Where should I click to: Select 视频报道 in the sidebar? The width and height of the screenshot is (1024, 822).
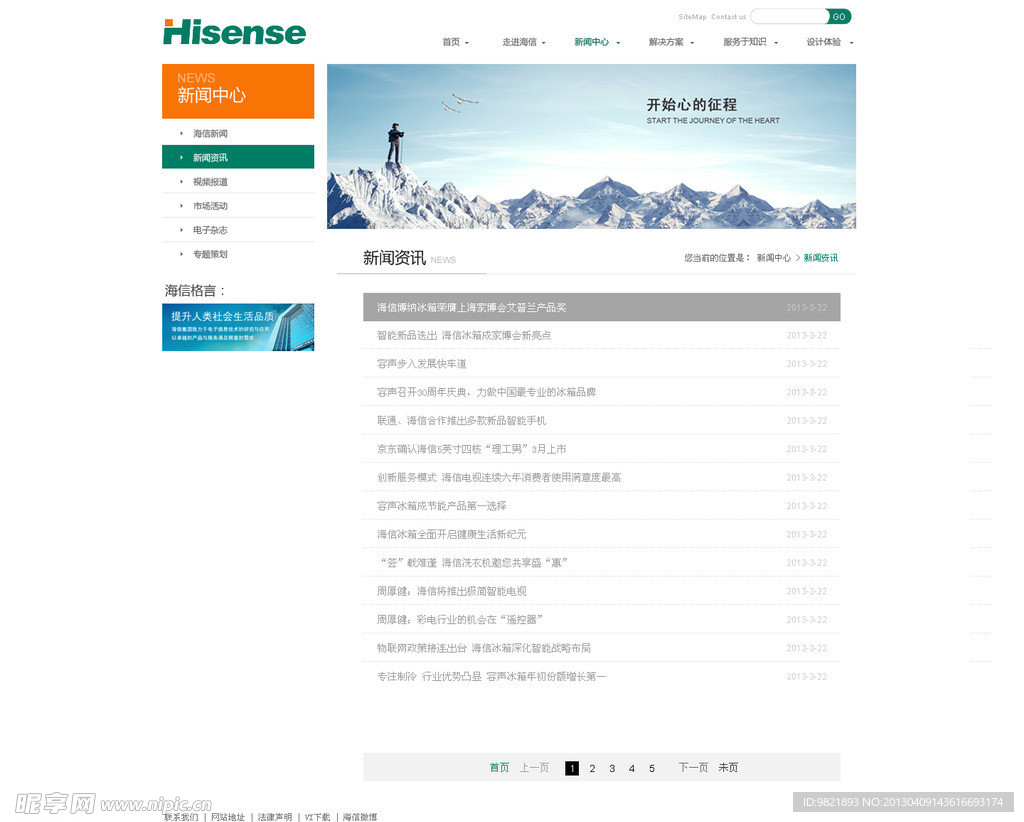[210, 182]
